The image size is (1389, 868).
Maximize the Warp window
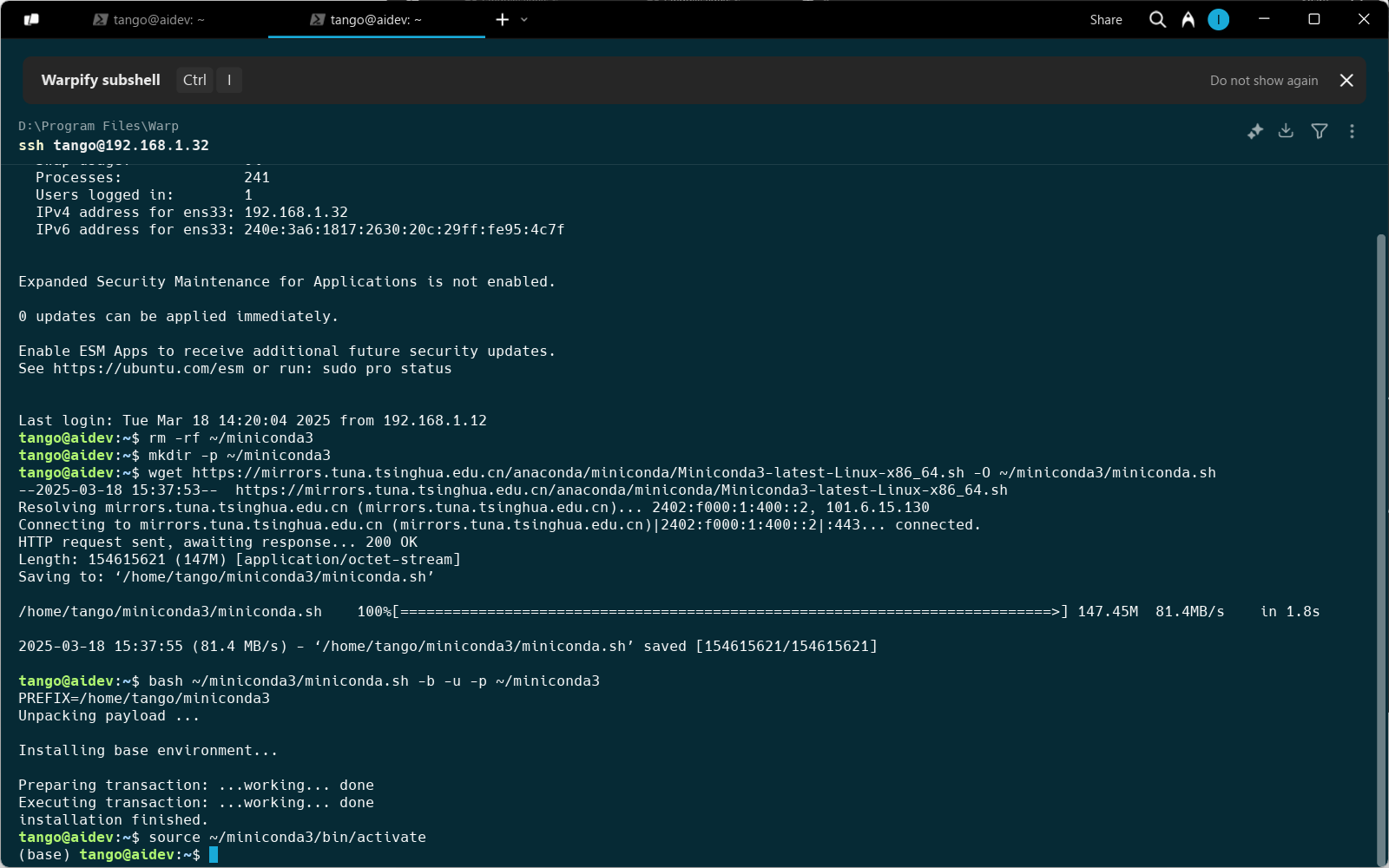click(1314, 19)
